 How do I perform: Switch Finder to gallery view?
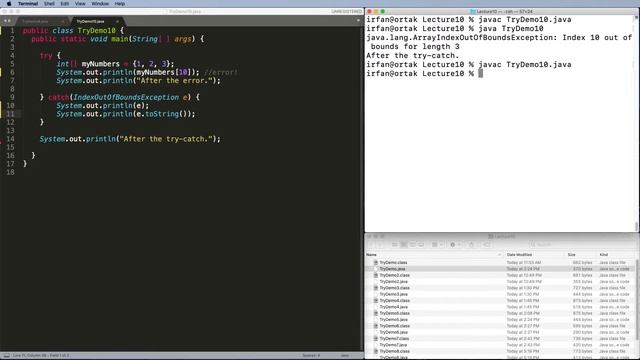click(x=421, y=245)
